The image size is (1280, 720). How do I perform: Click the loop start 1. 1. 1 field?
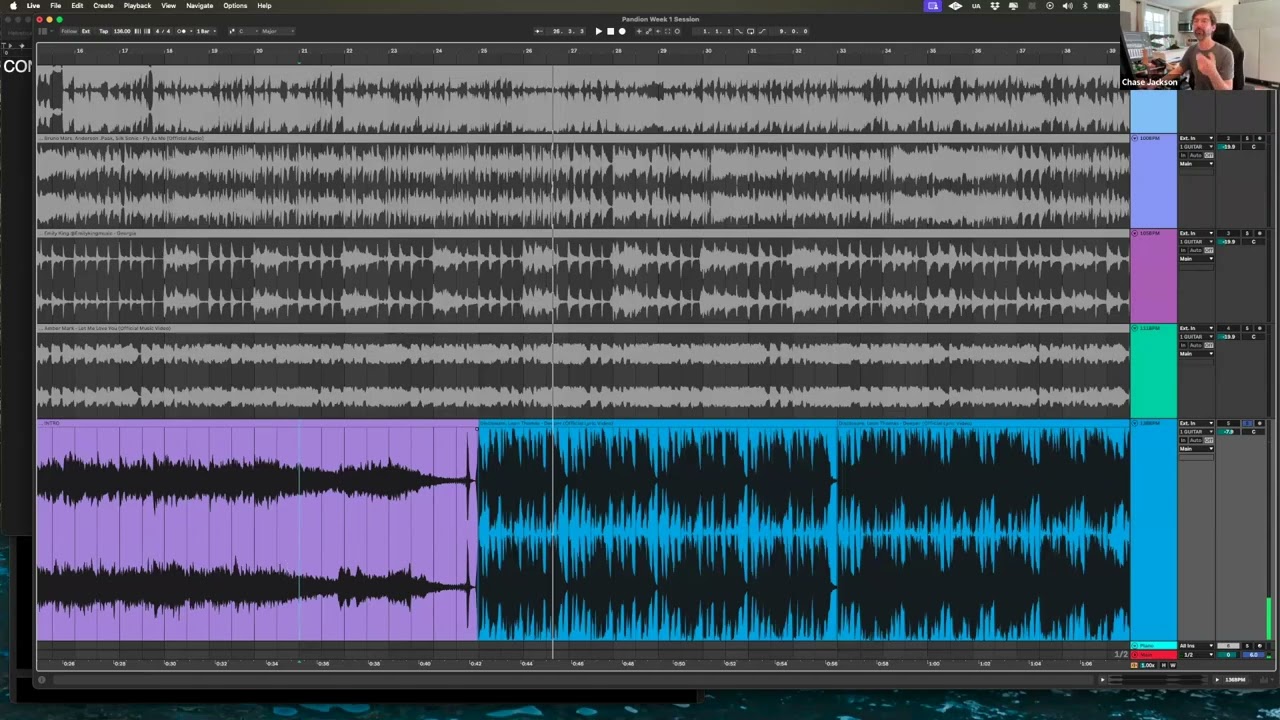coord(712,31)
